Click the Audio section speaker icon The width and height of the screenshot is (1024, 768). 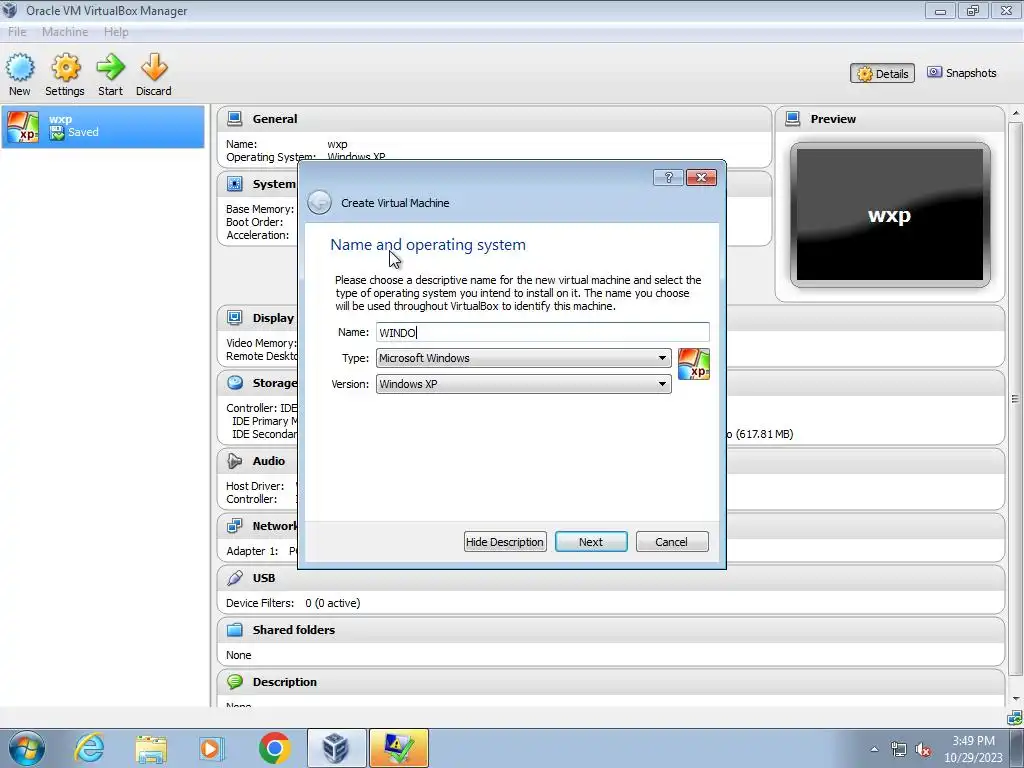[x=234, y=460]
